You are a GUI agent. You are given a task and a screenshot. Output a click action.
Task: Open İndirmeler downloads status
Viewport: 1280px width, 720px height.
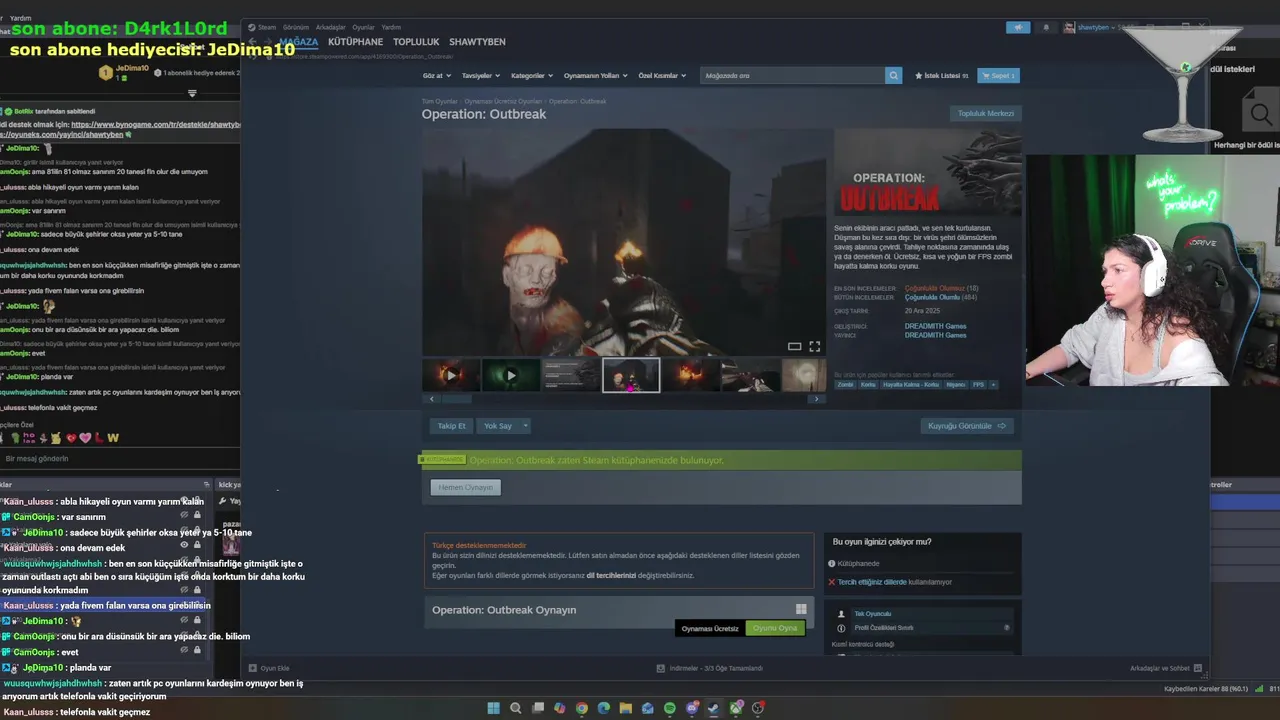710,668
